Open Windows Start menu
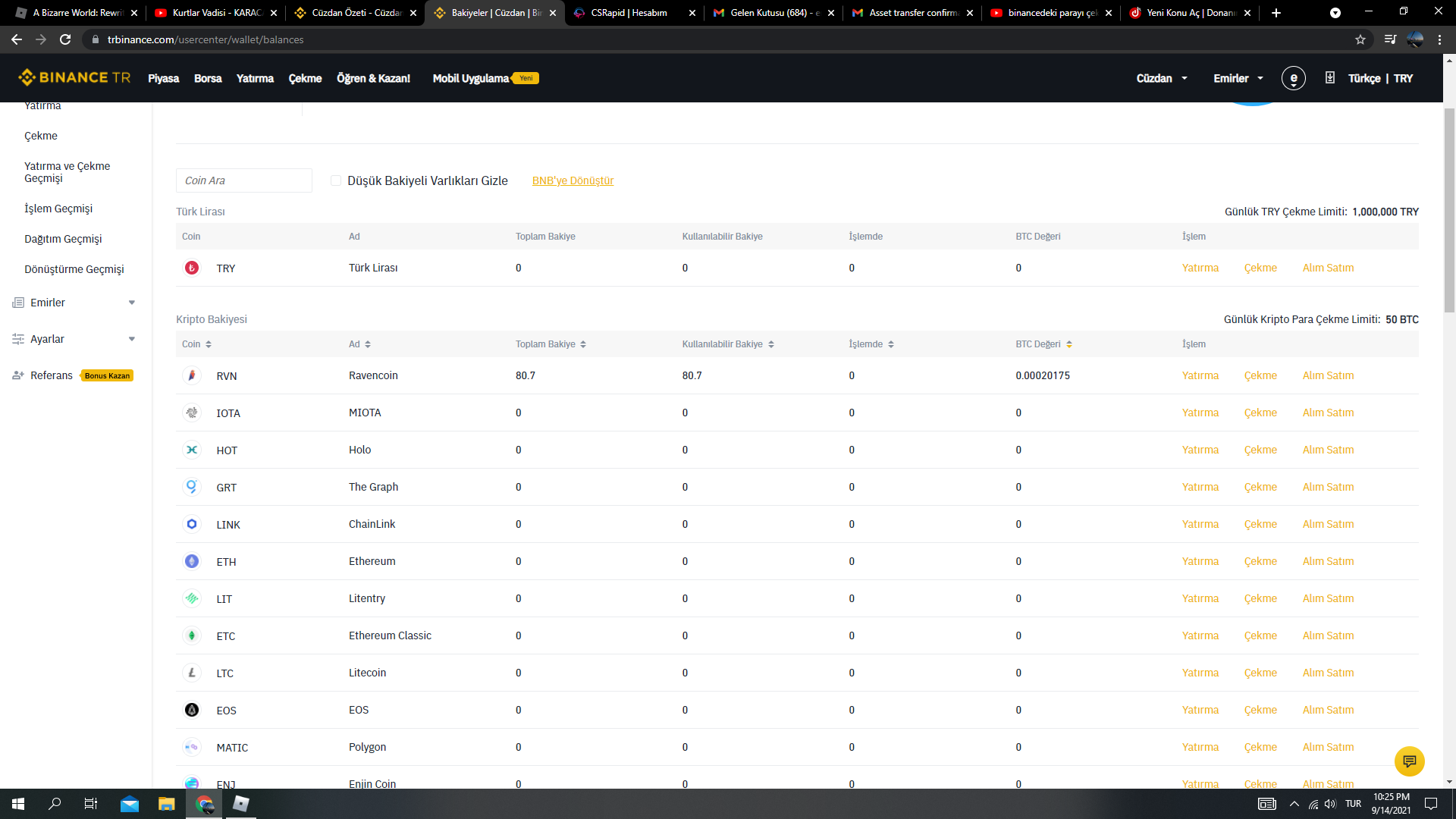This screenshot has width=1456, height=819. (18, 804)
